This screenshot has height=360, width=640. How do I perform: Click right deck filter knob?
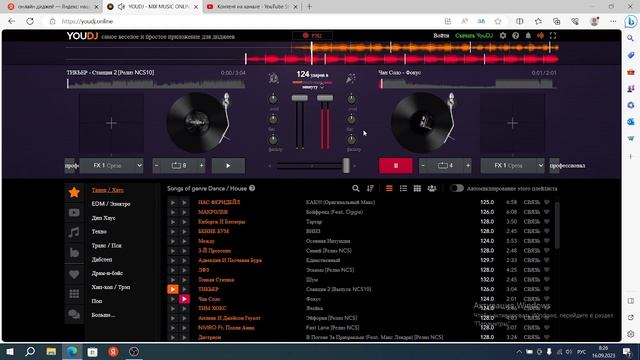point(351,140)
